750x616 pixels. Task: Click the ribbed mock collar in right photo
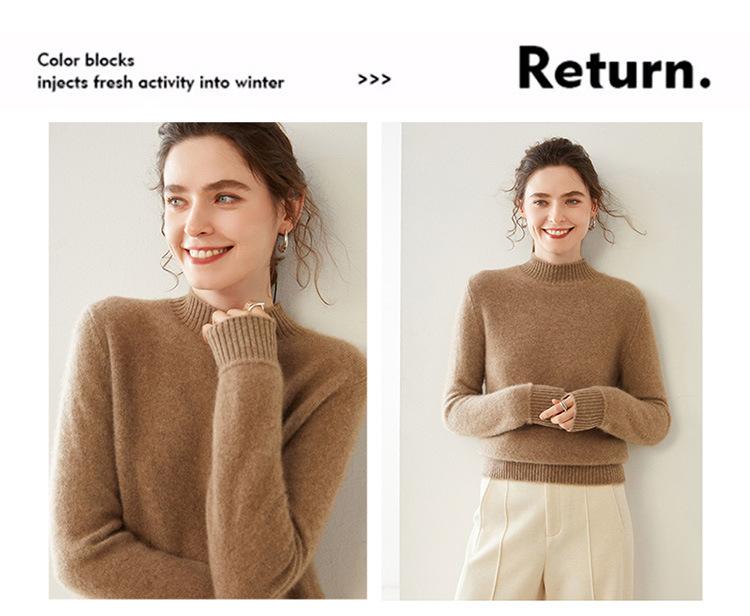tap(553, 270)
